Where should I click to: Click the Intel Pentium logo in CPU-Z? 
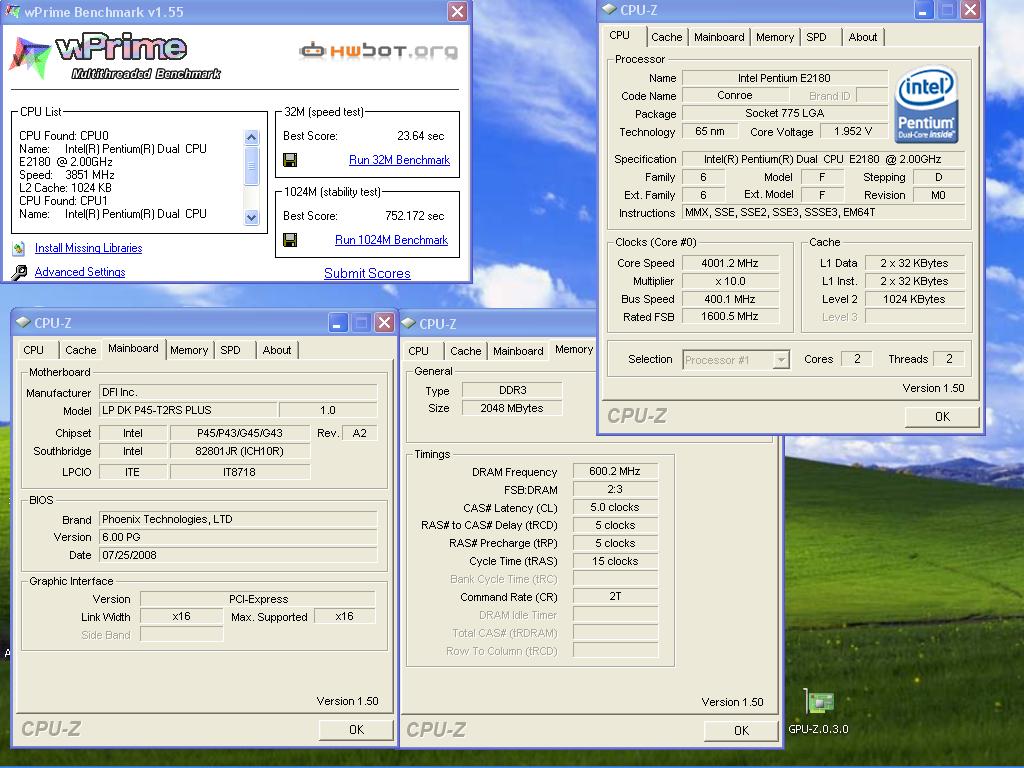(x=926, y=104)
